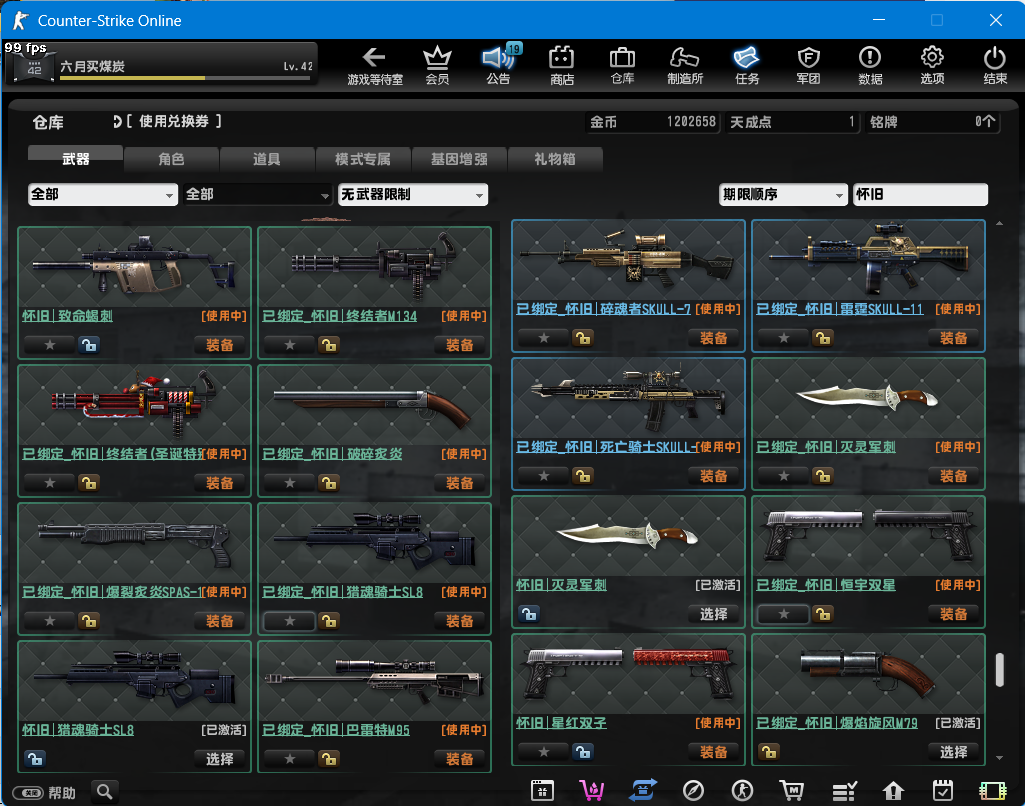1025x806 pixels.
Task: Click the blue exchange arrows icon
Action: click(x=643, y=791)
